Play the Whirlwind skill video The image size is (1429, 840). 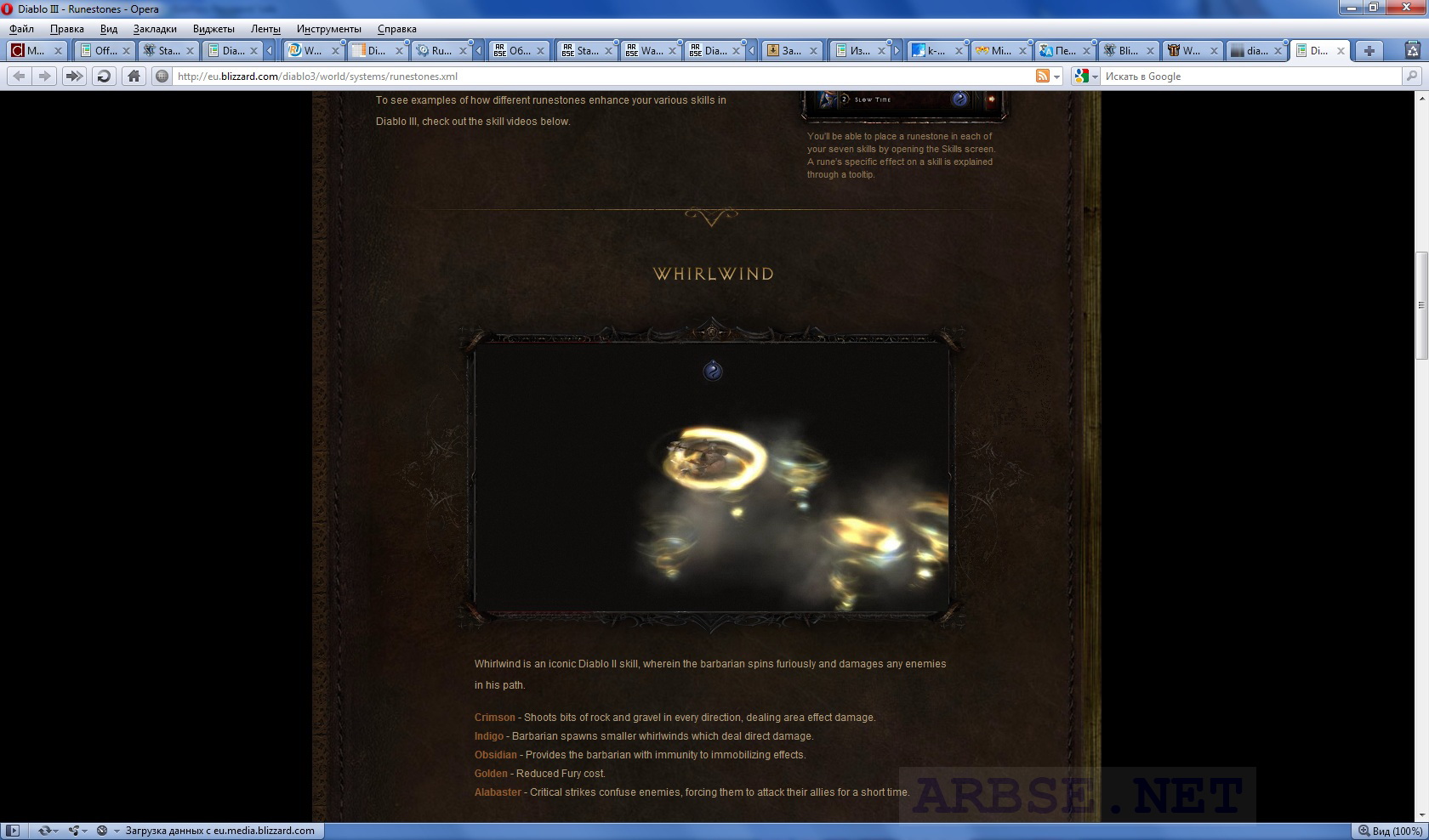(712, 476)
